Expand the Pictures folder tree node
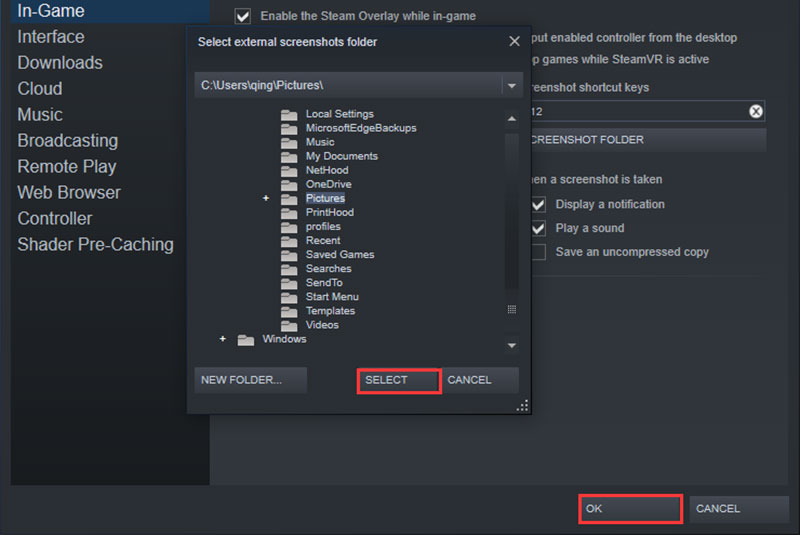Screen dimensions: 800x535 click(x=266, y=199)
